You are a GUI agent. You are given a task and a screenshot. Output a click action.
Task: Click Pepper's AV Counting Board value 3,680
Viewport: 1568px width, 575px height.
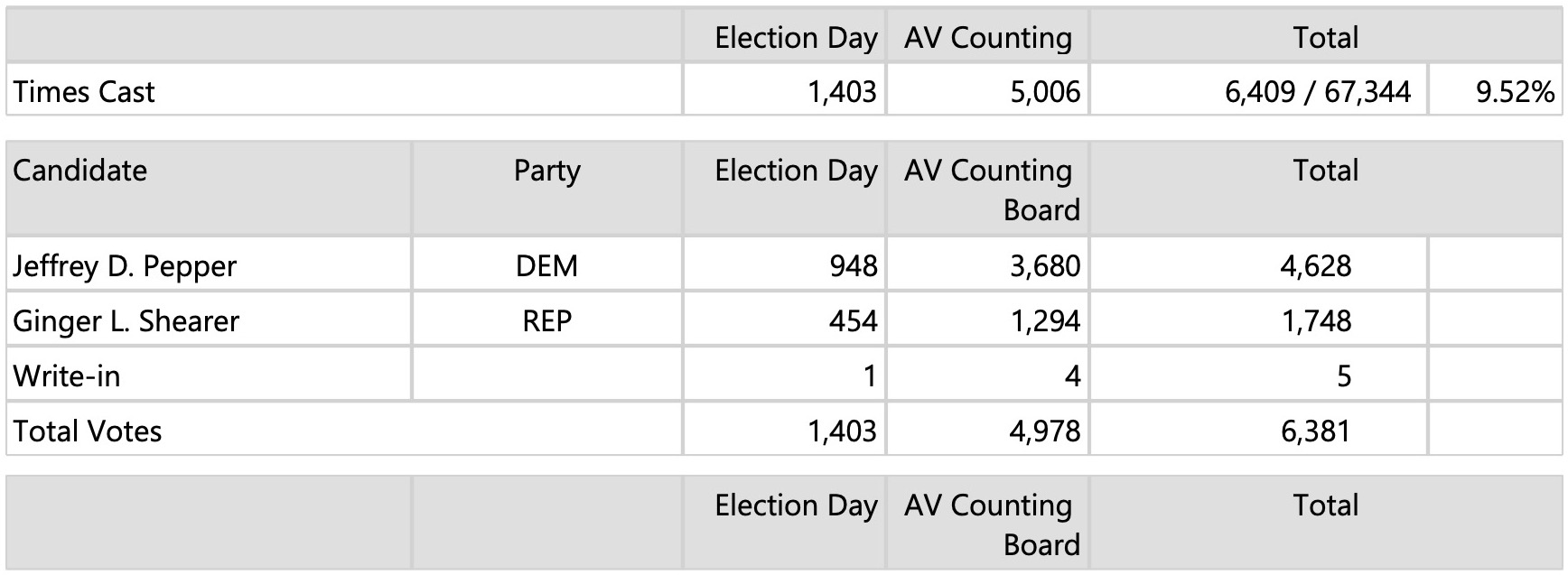point(1045,266)
